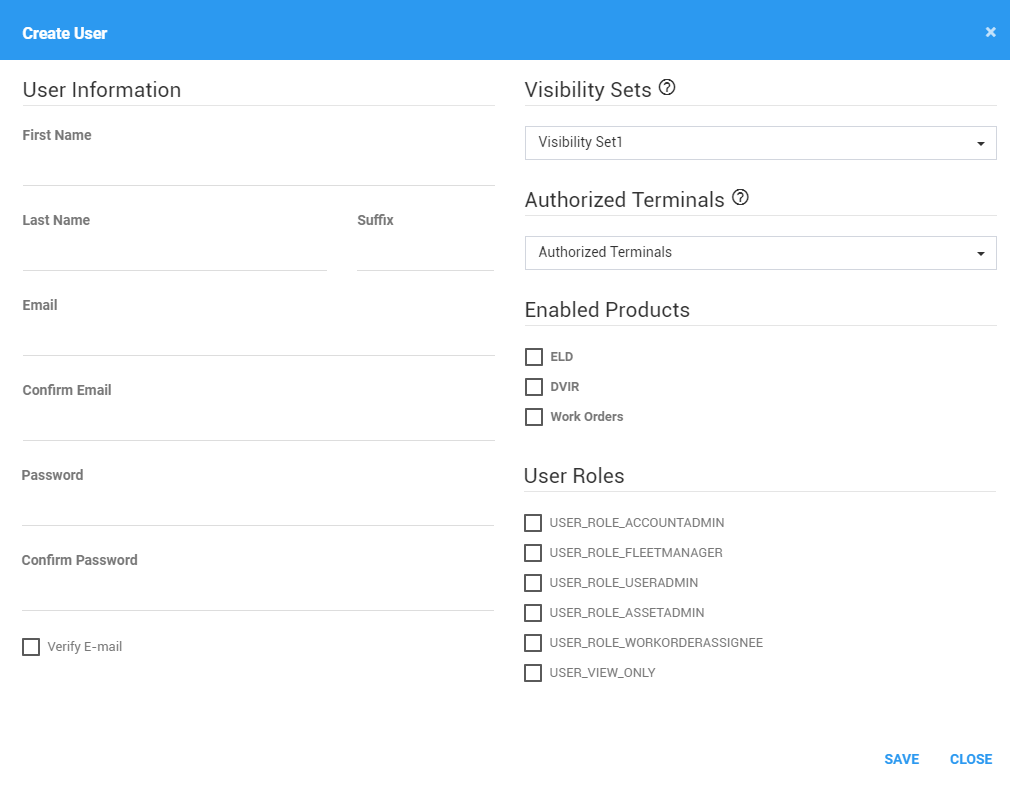Click the Enabled Products heading

coord(607,310)
